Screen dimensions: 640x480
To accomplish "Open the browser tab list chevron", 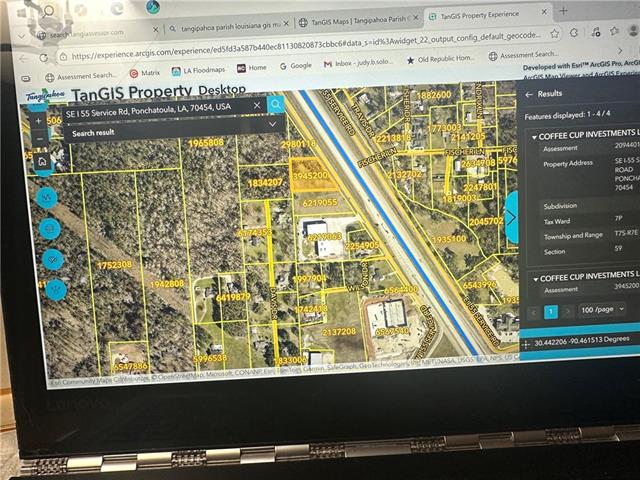I will (x=21, y=36).
